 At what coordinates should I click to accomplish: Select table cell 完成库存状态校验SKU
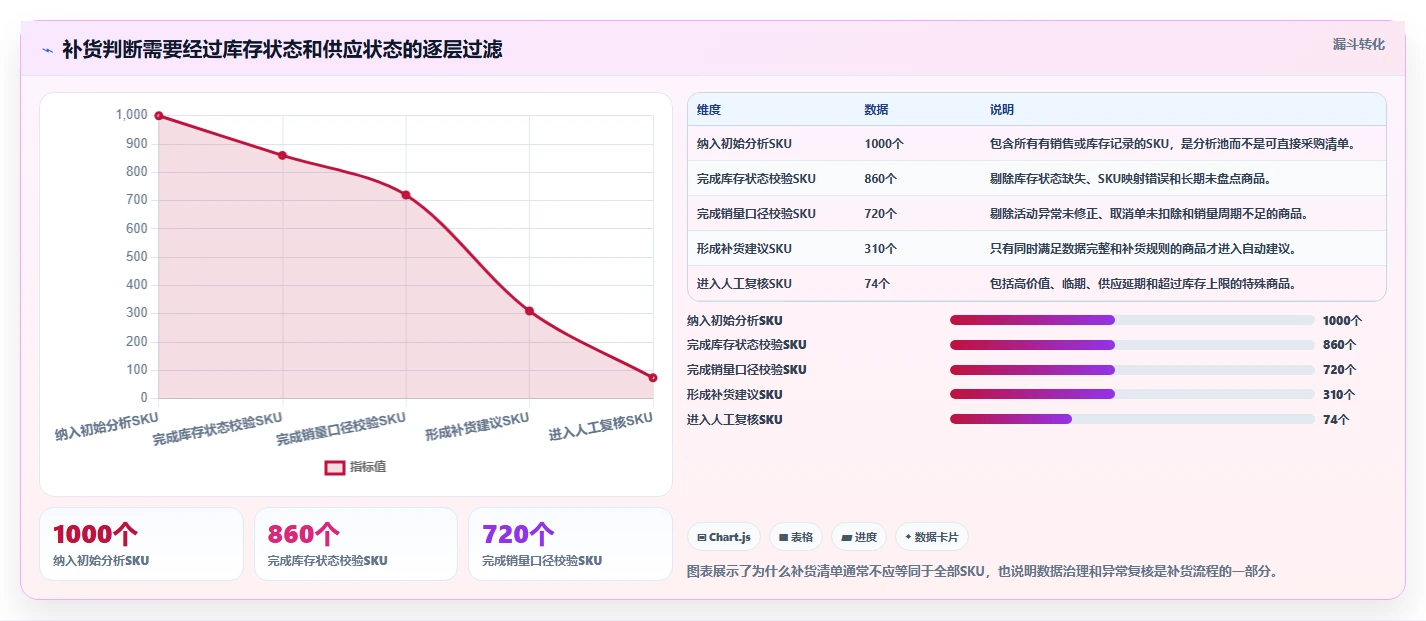point(756,179)
